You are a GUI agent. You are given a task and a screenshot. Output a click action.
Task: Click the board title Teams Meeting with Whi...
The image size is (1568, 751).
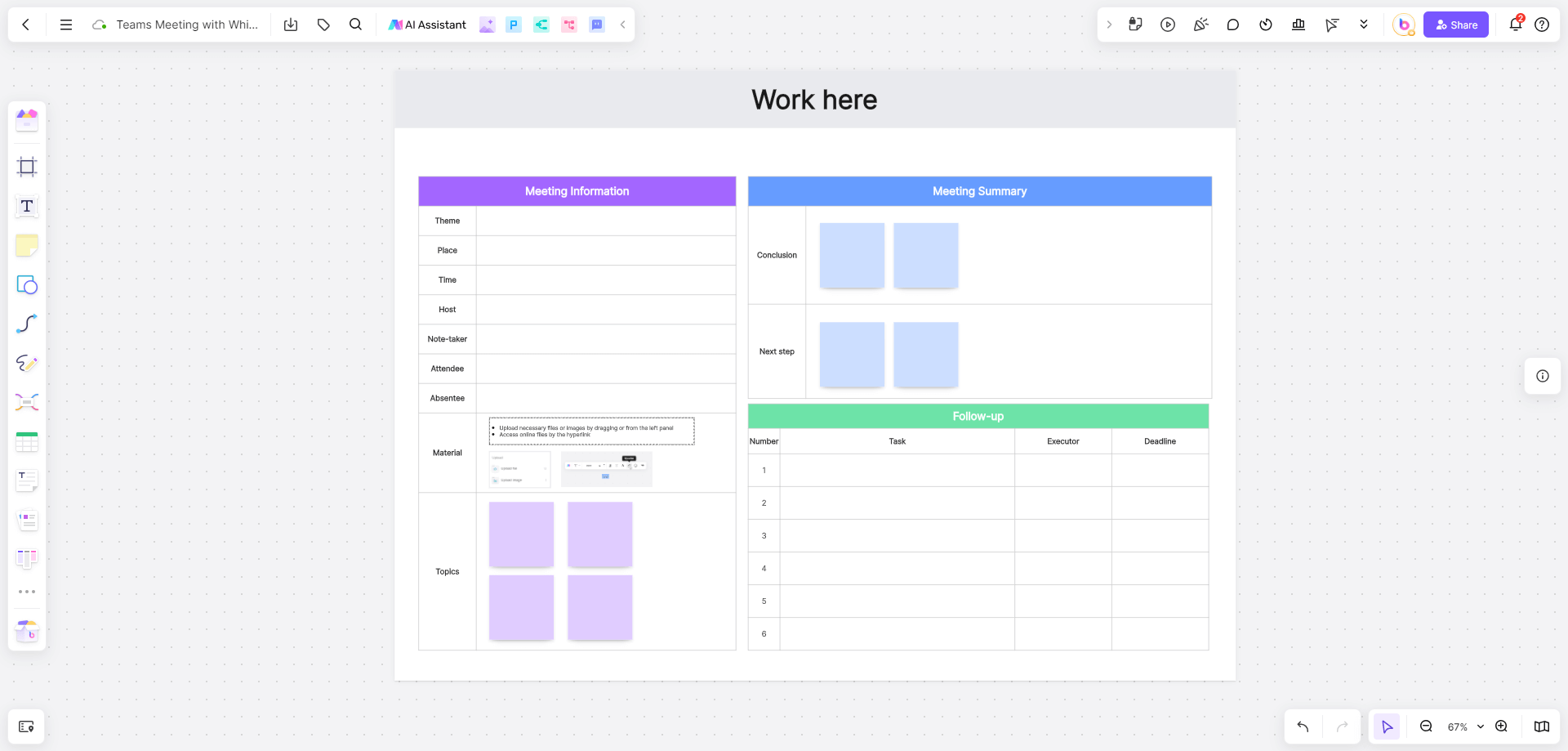pyautogui.click(x=187, y=25)
